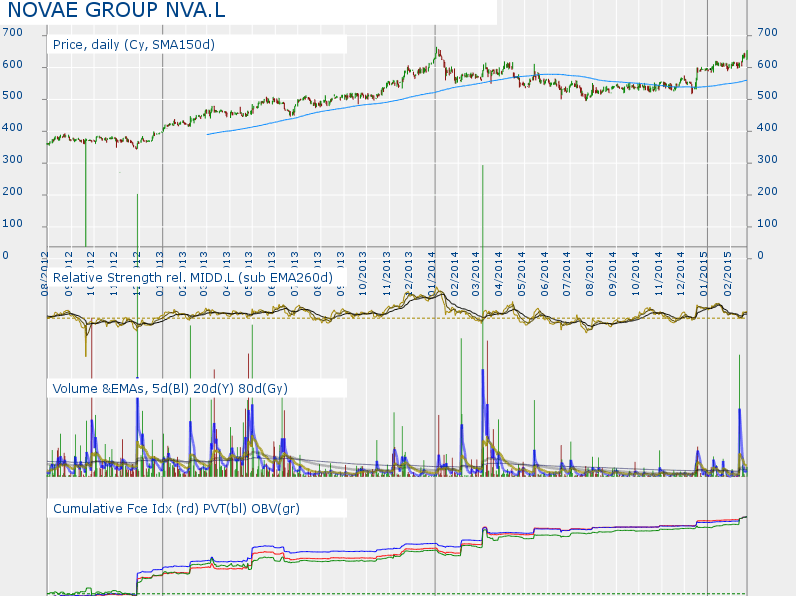Click the 100 value on the left price axis
This screenshot has height=596, width=796.
tap(12, 223)
